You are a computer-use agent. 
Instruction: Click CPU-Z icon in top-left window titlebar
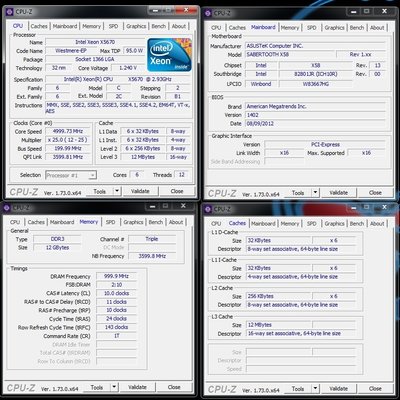(x=9, y=12)
